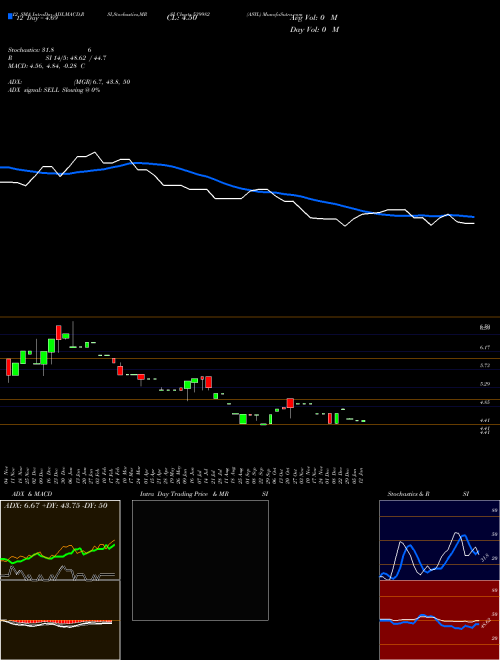Click the date labels axis under candlesticks

[185, 474]
